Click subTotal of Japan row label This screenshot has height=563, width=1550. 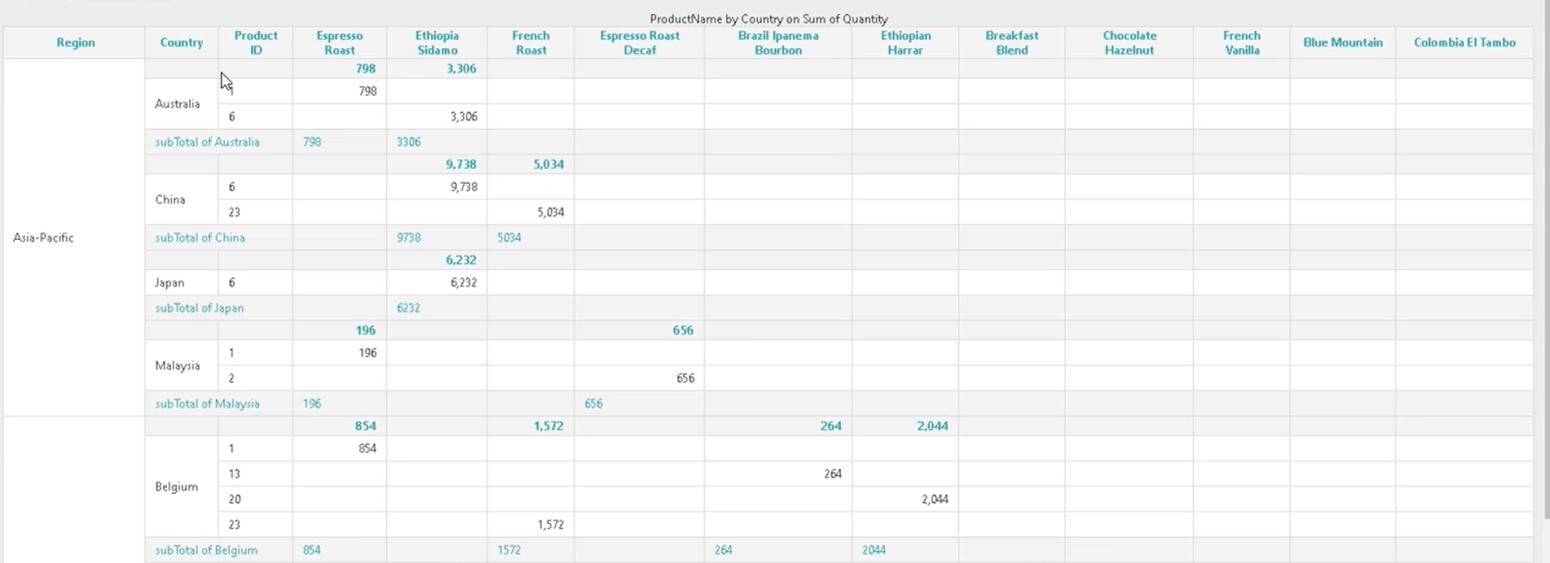click(x=199, y=308)
